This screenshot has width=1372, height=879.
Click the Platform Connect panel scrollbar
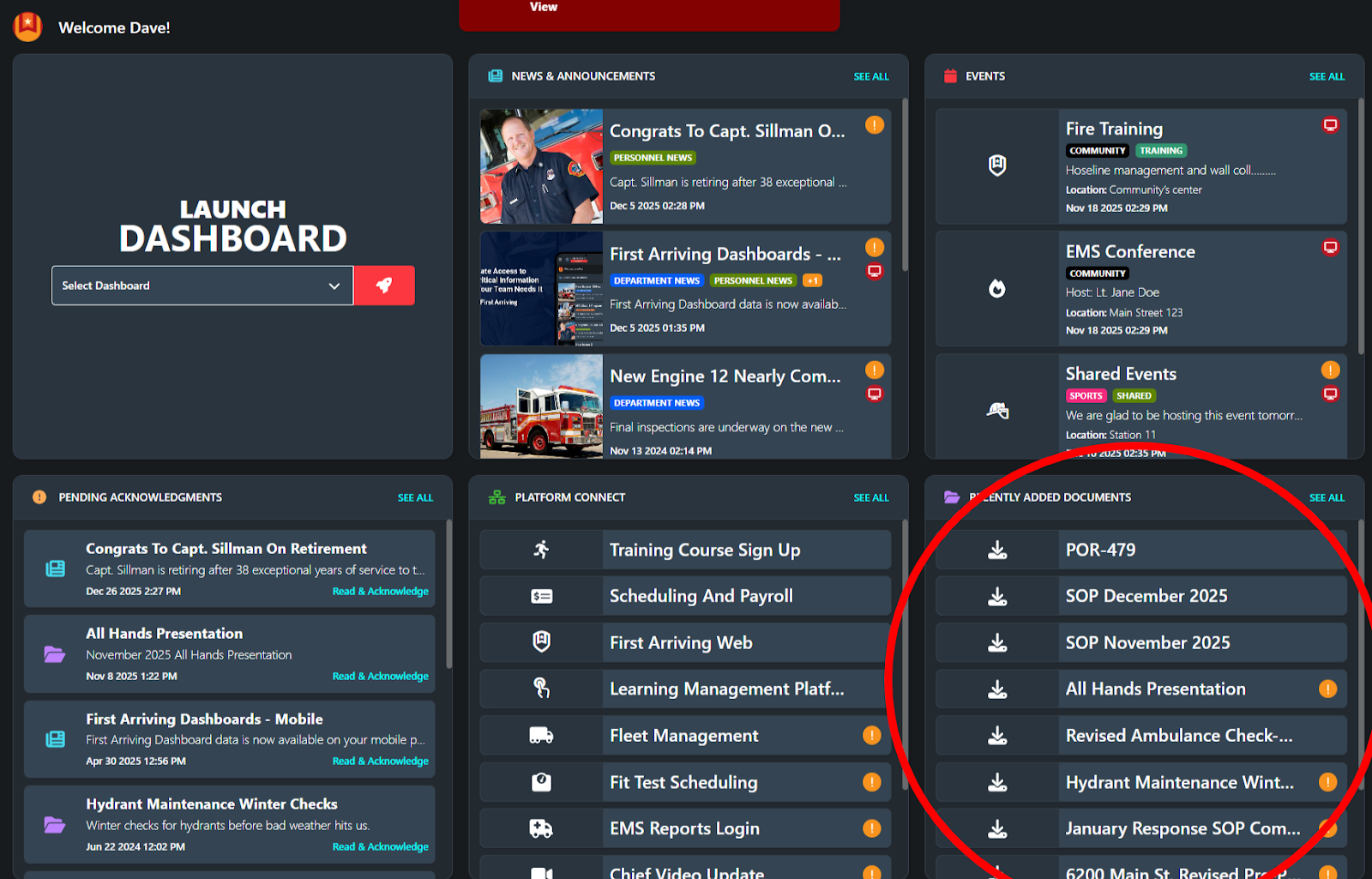coord(905,656)
